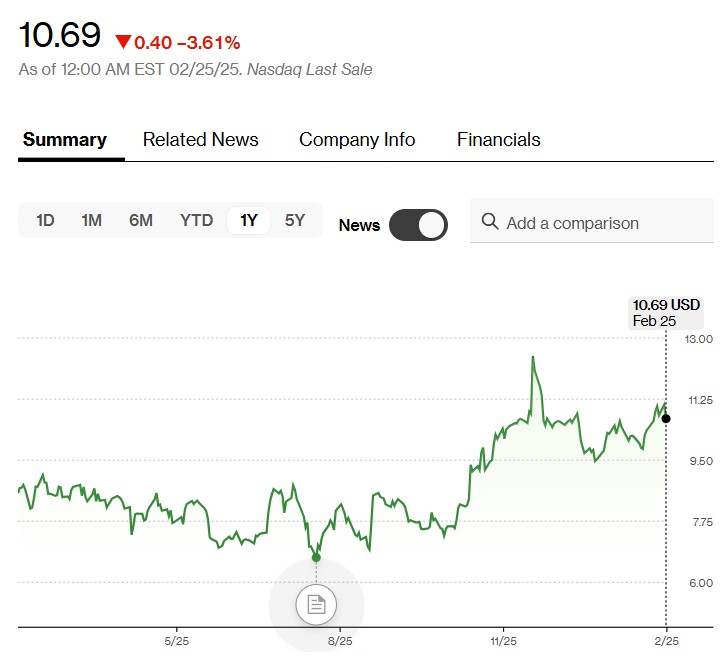Set the chart range to 1D
Screen dimensions: 727x668
click(x=45, y=221)
